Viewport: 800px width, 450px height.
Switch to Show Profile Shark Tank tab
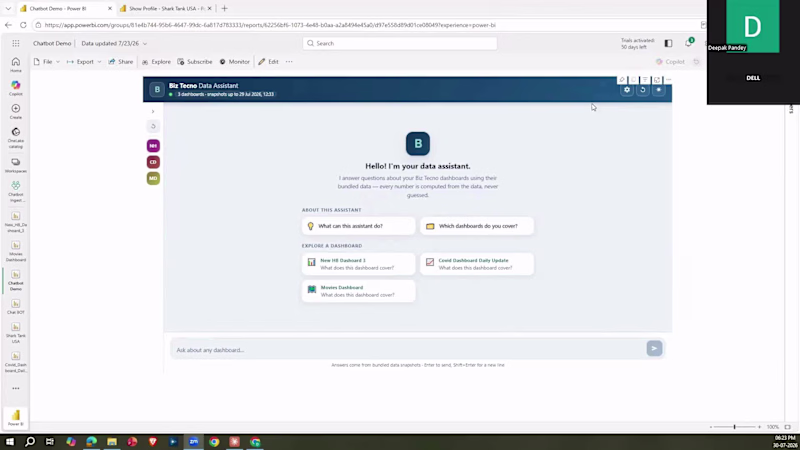pos(166,9)
